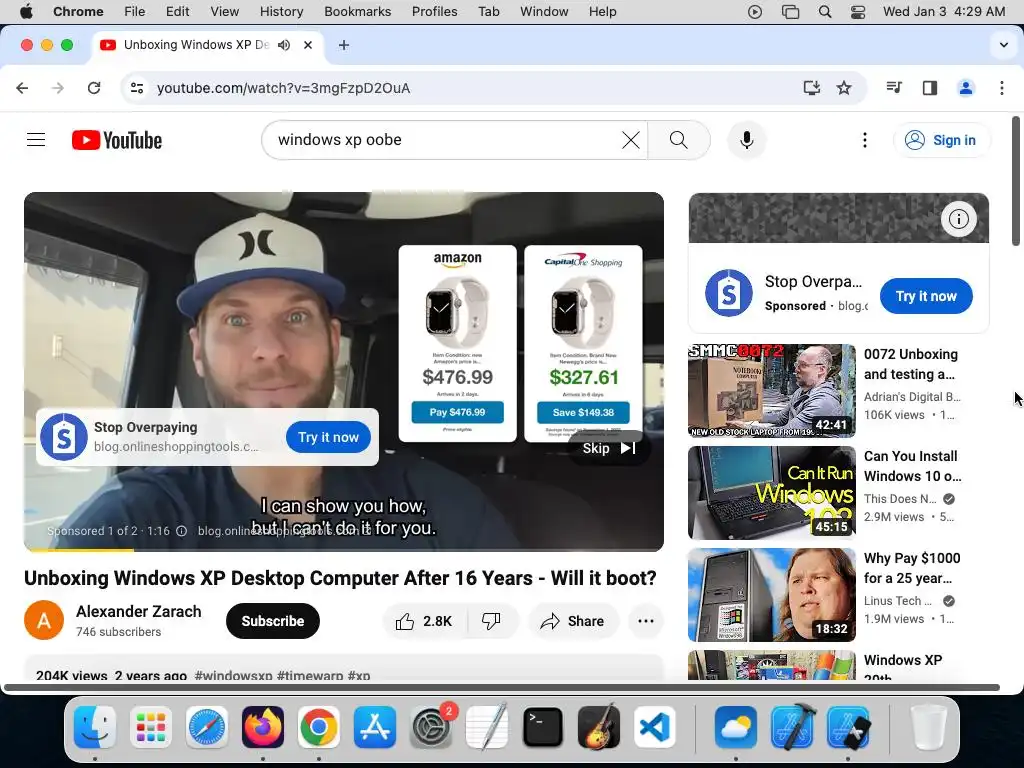Click Try it now in sidebar ad
1024x768 pixels.
926,296
